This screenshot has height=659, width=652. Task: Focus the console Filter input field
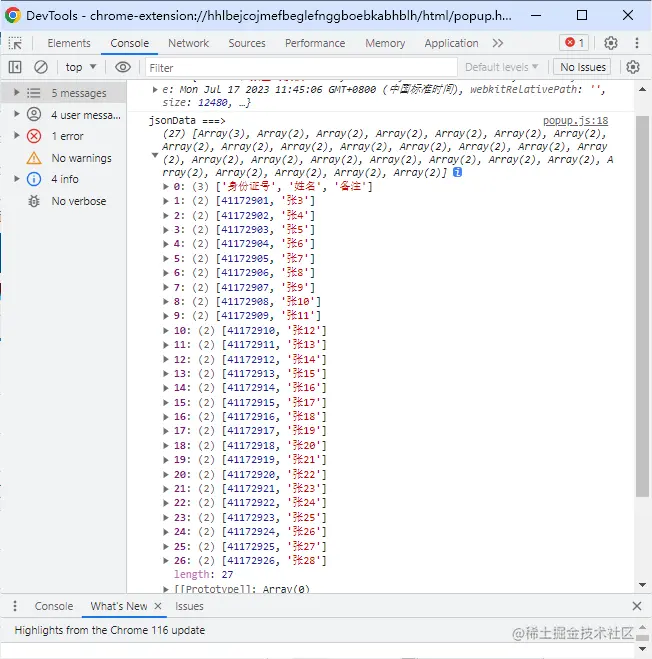[301, 68]
